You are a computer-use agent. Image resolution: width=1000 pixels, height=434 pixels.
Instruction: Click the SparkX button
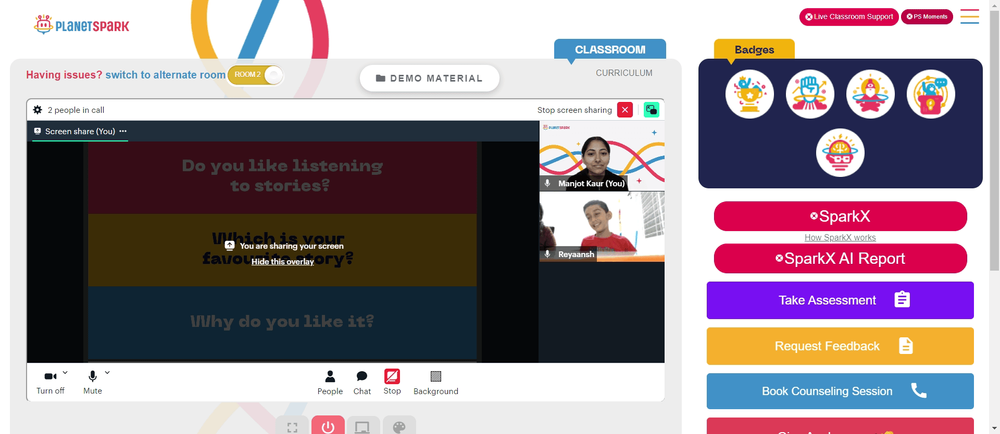840,216
